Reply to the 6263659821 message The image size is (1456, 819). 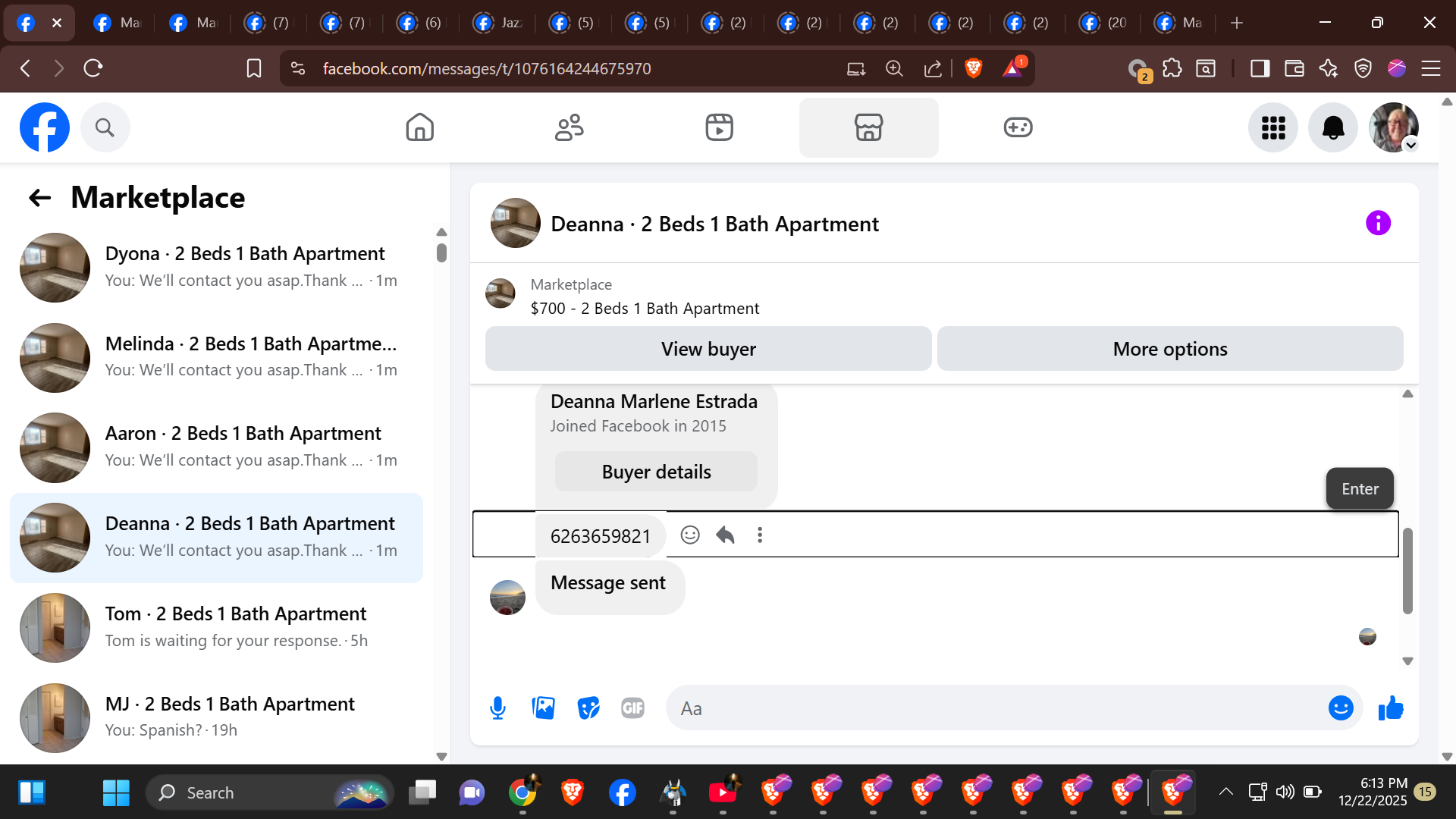click(x=725, y=535)
